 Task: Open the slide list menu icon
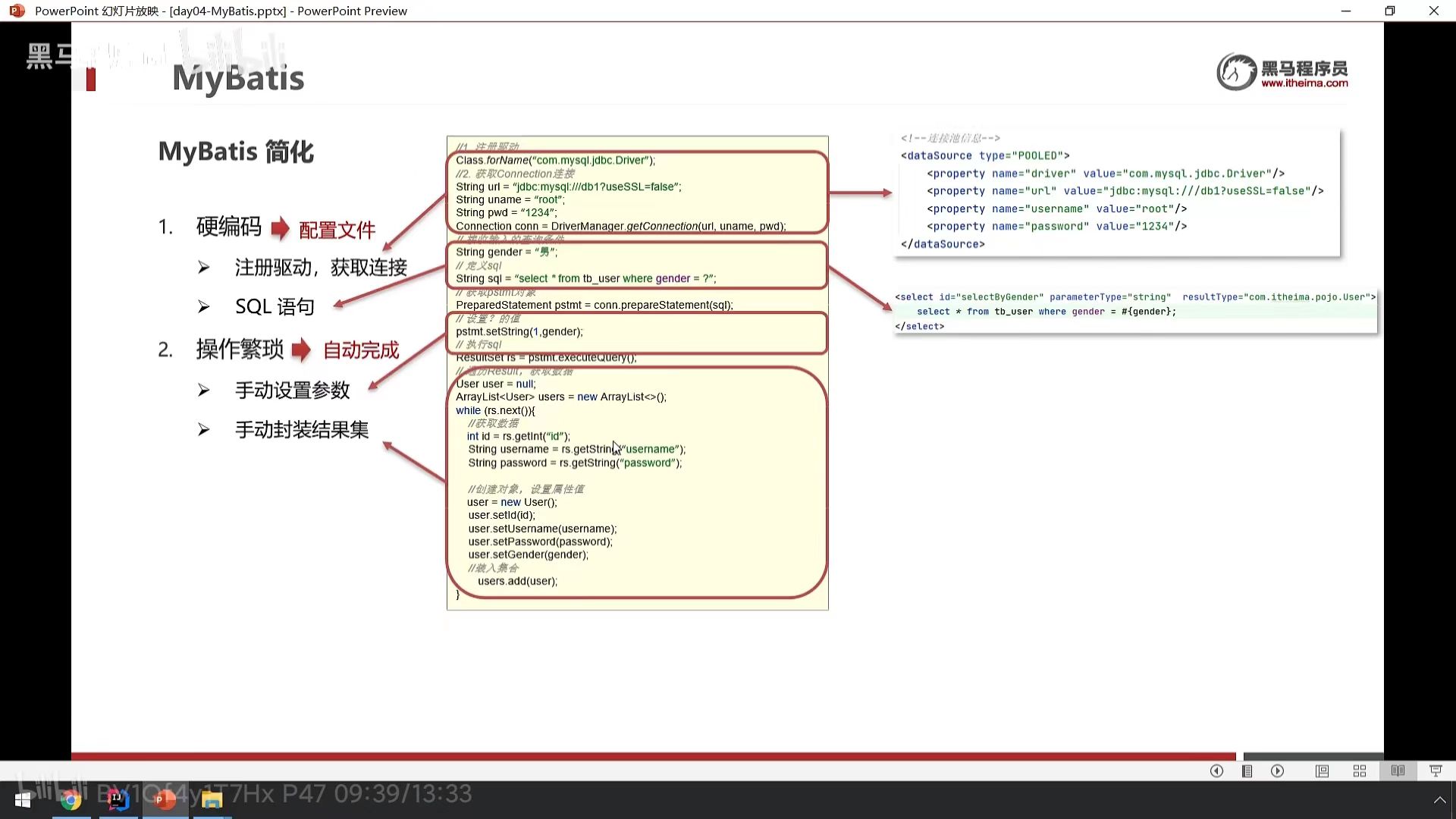pyautogui.click(x=1247, y=771)
